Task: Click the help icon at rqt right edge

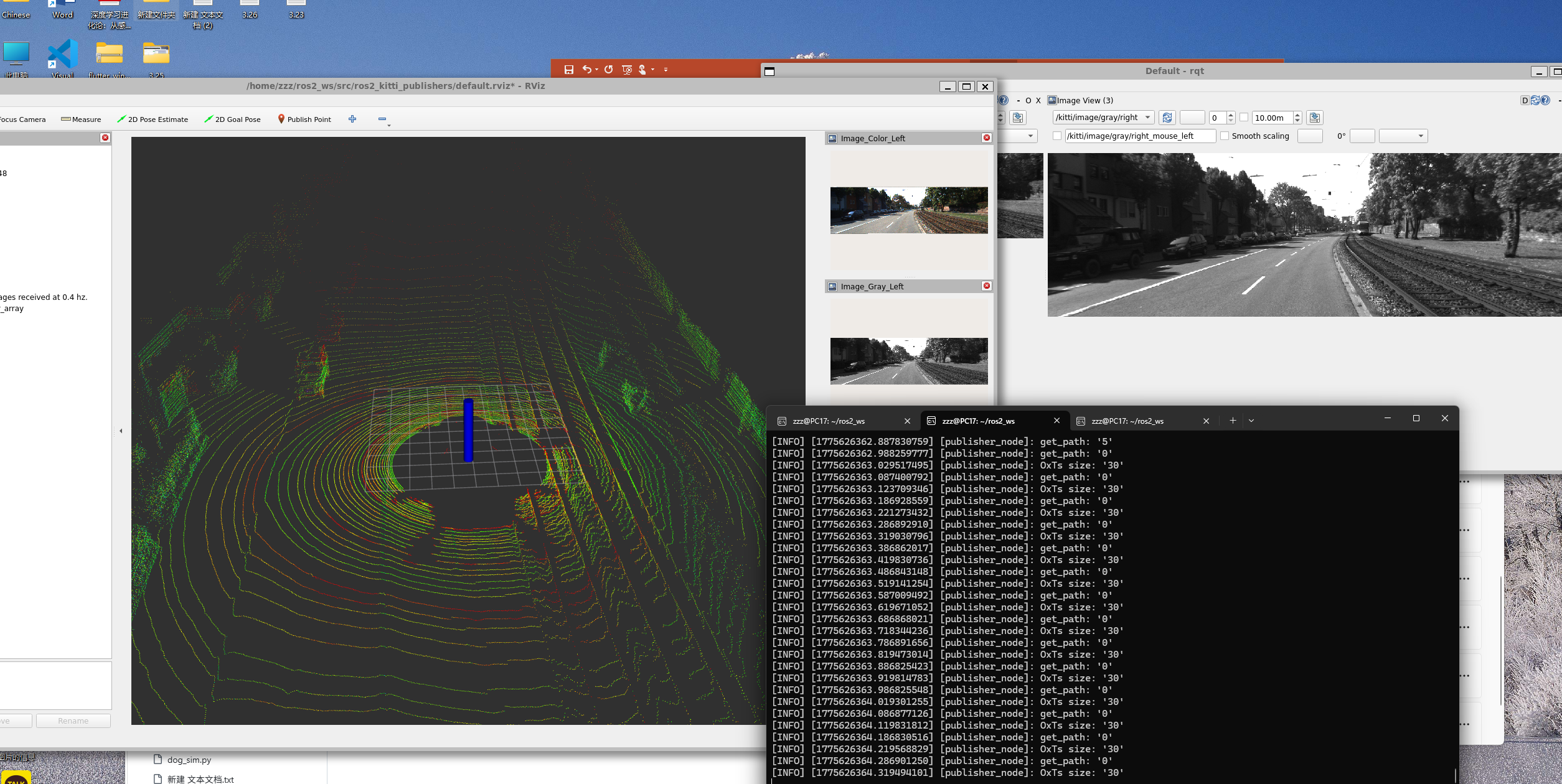Action: click(x=1545, y=100)
